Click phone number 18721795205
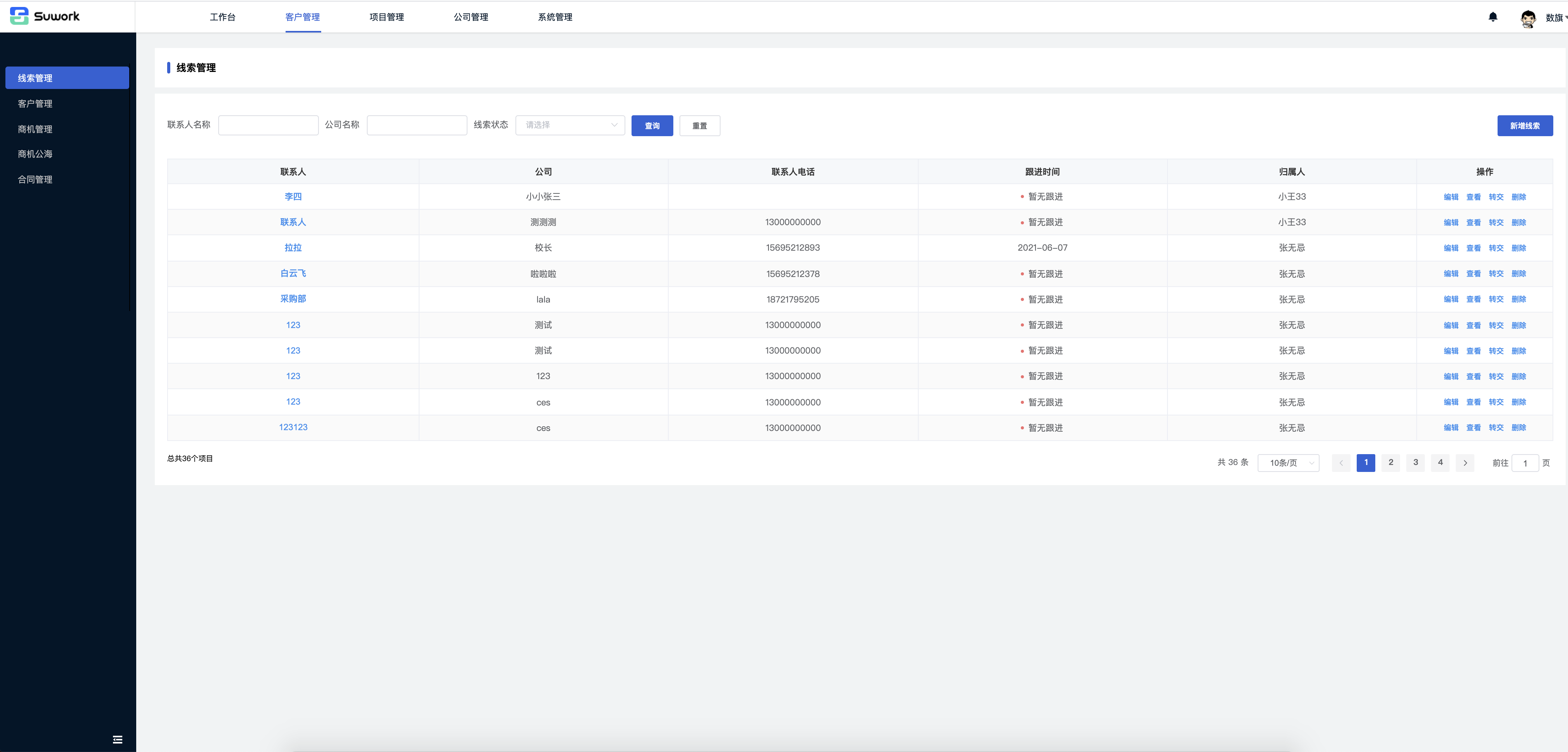 (x=793, y=299)
